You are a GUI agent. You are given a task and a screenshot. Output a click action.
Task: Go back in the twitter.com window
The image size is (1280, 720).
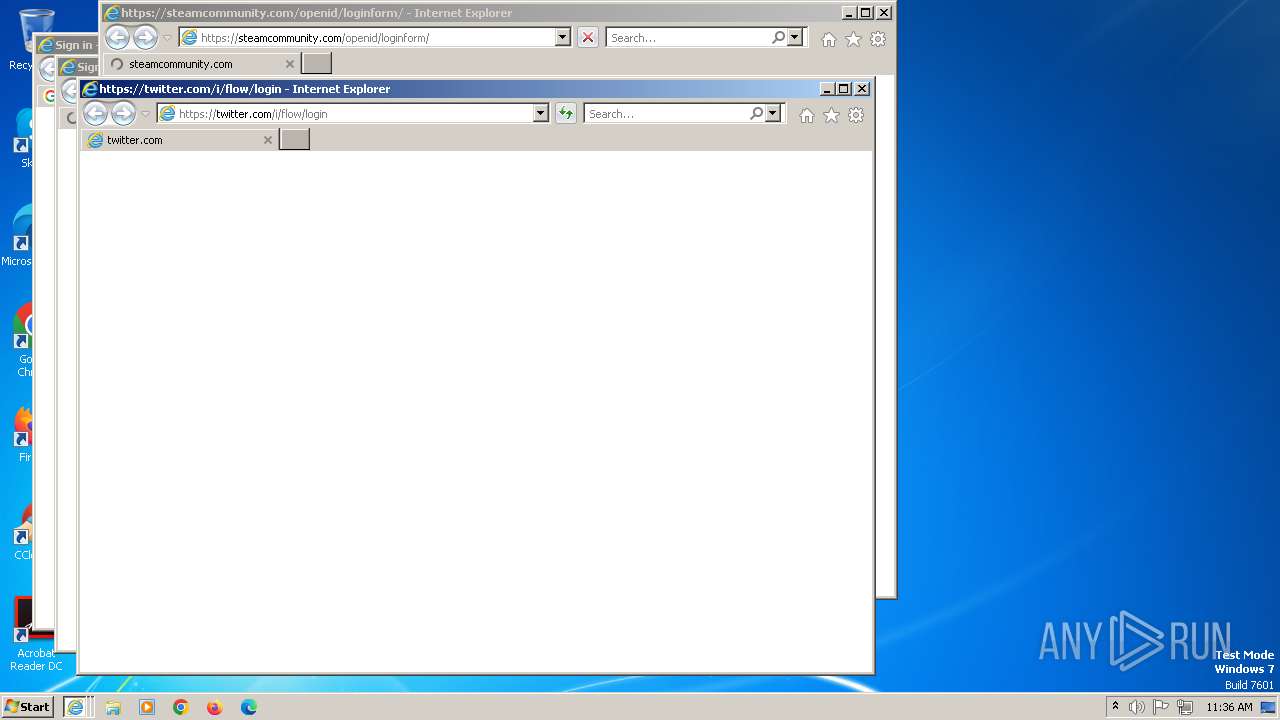click(95, 114)
